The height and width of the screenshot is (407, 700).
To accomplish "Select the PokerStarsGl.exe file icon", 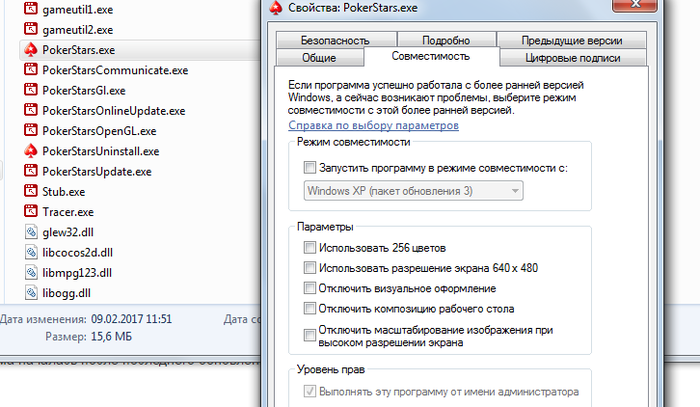I will 30,90.
